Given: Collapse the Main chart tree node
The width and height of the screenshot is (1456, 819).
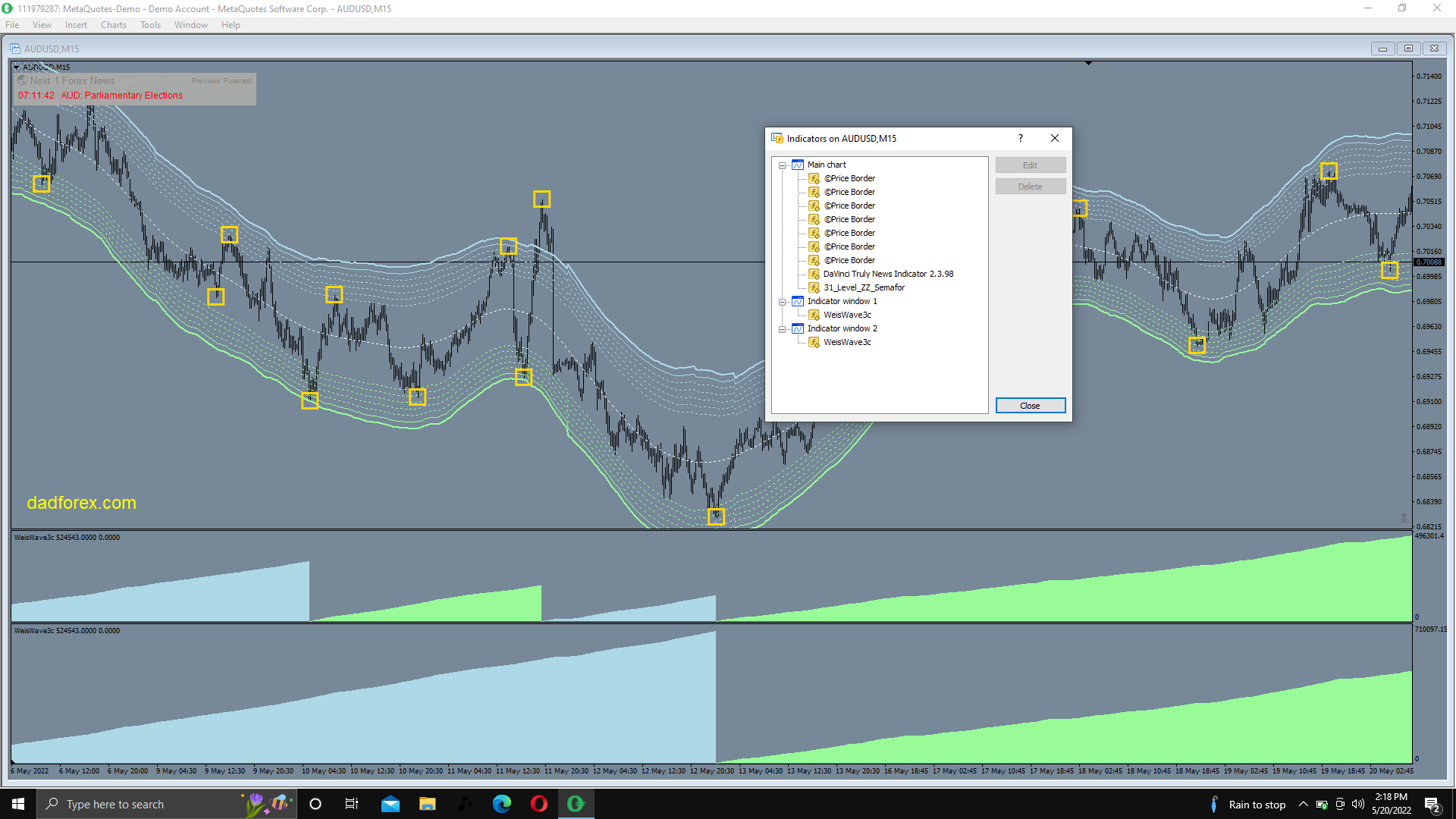Looking at the screenshot, I should point(783,165).
